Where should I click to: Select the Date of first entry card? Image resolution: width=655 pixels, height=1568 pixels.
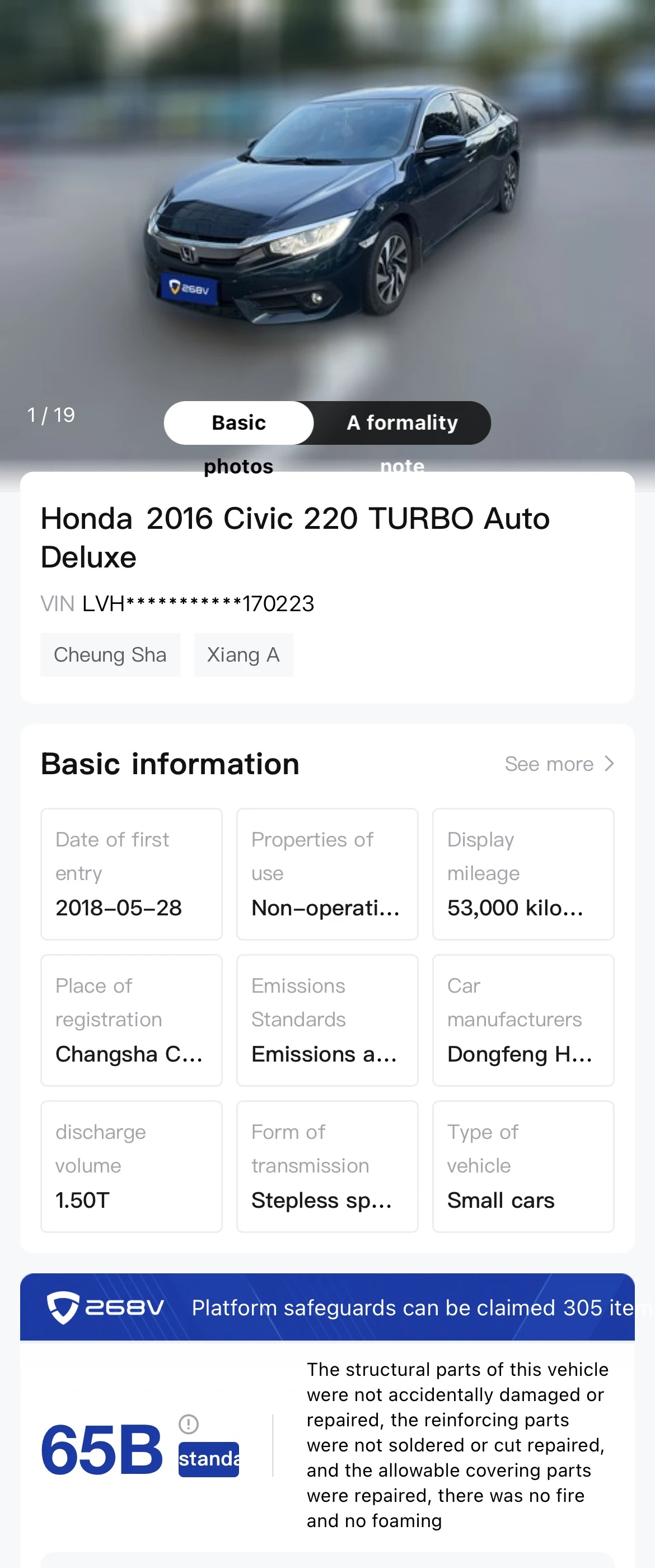pyautogui.click(x=132, y=874)
